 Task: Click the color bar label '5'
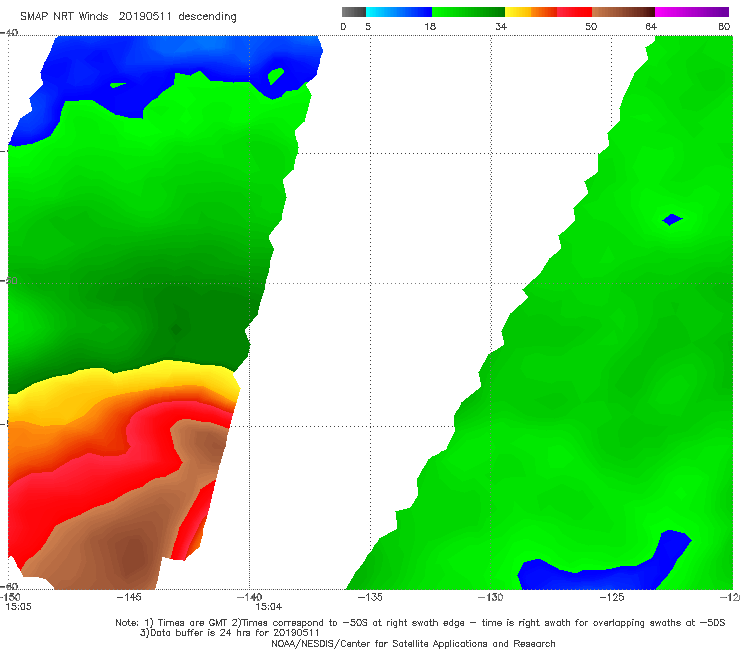pos(368,26)
